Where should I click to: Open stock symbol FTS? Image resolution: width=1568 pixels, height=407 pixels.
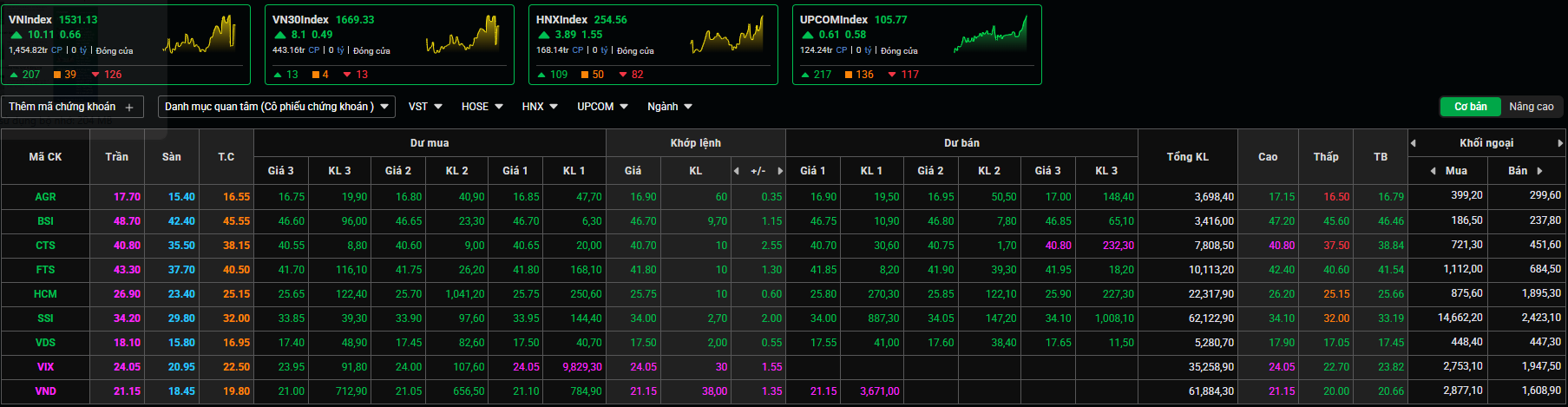click(45, 270)
